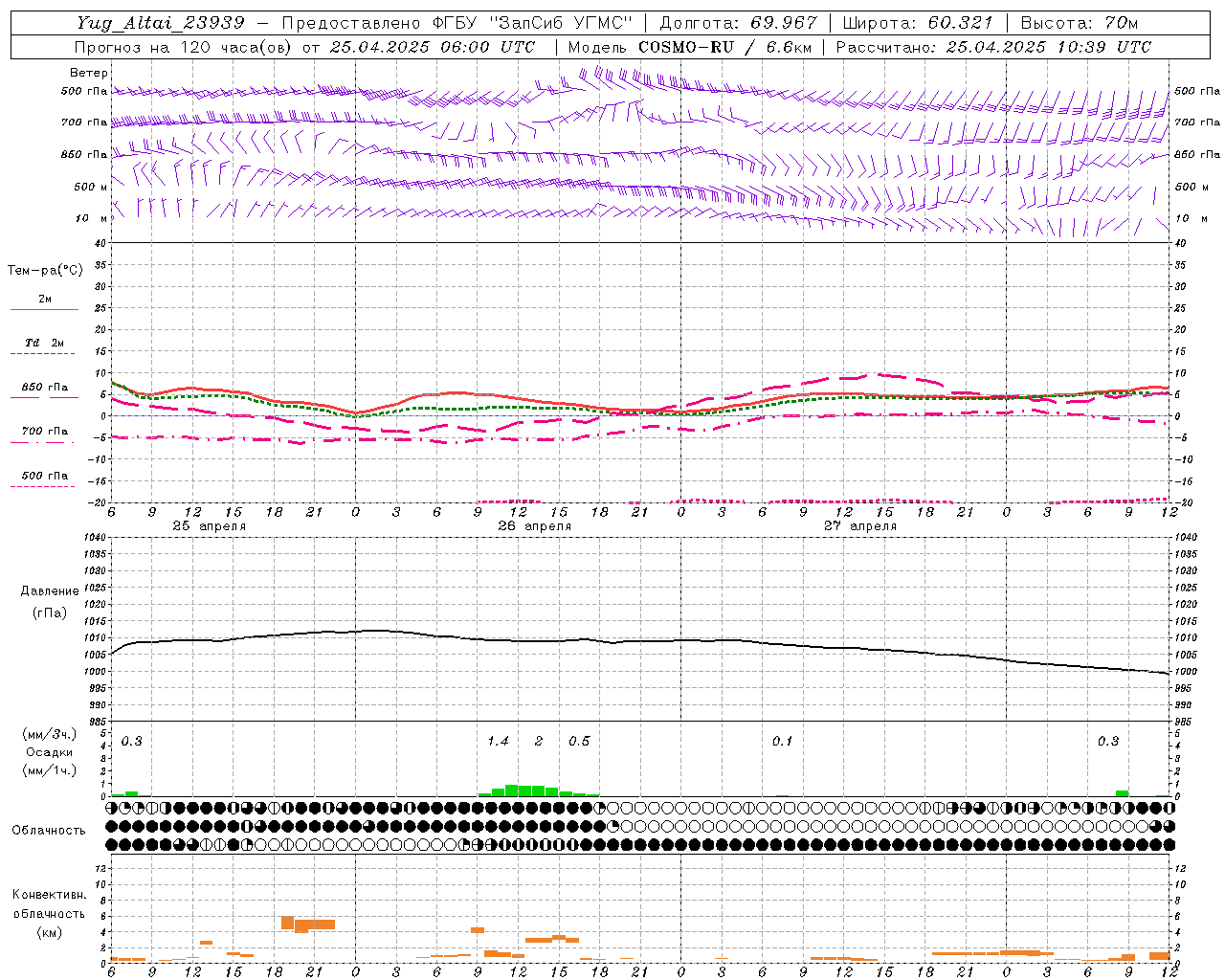Click the Тем-ра(°C) temperature axis title

(45, 271)
